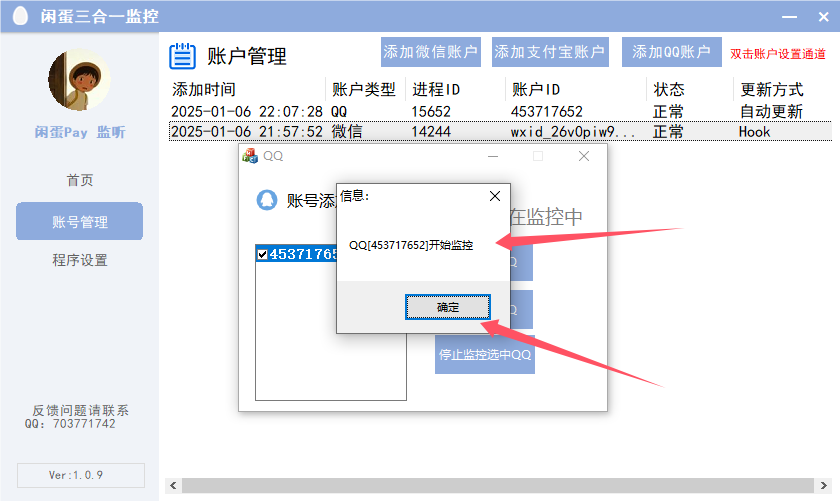Add a QQ account
This screenshot has height=501, width=840.
pyautogui.click(x=672, y=52)
